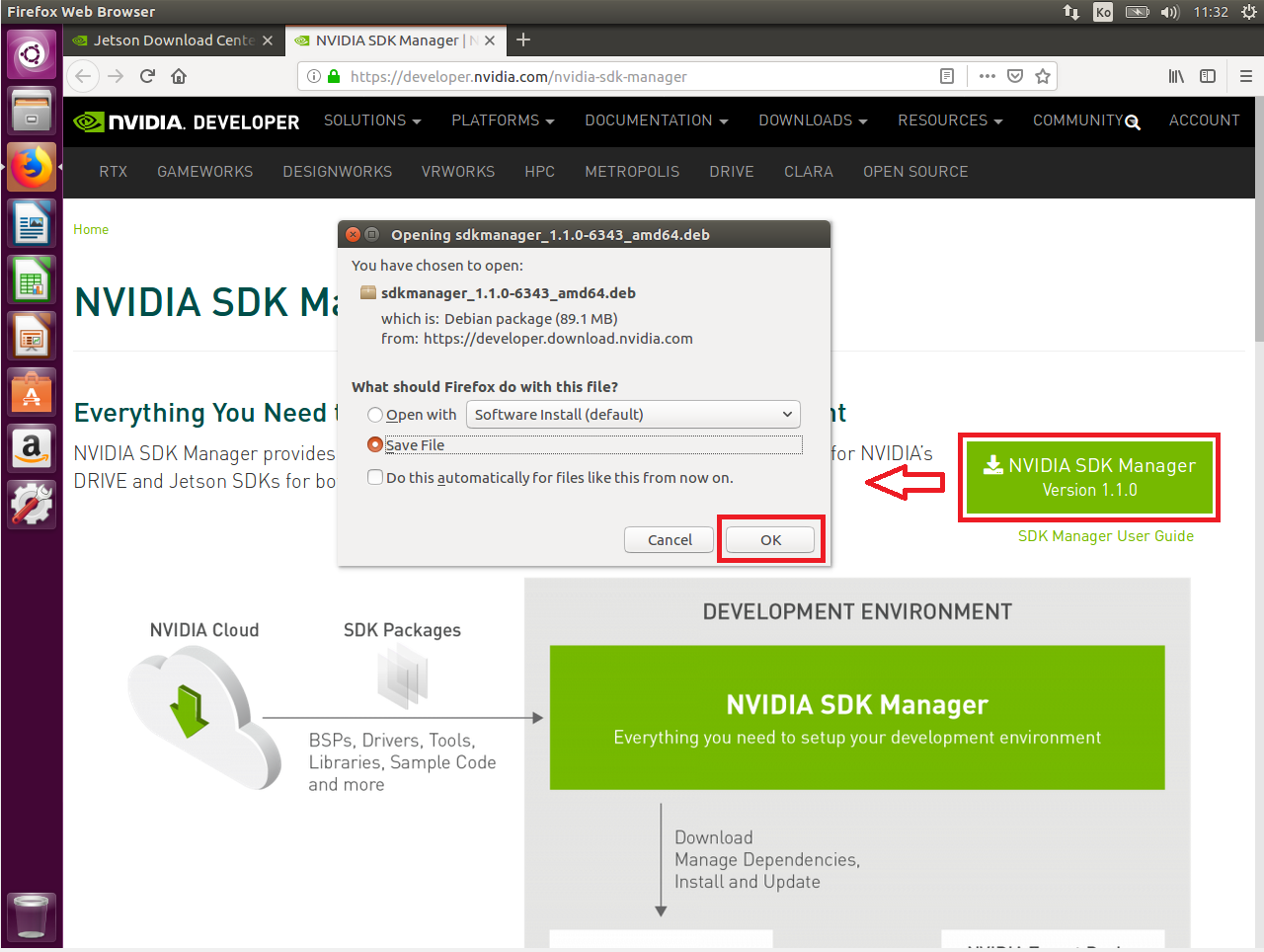Open GAMEWORKS nav item

click(x=205, y=172)
